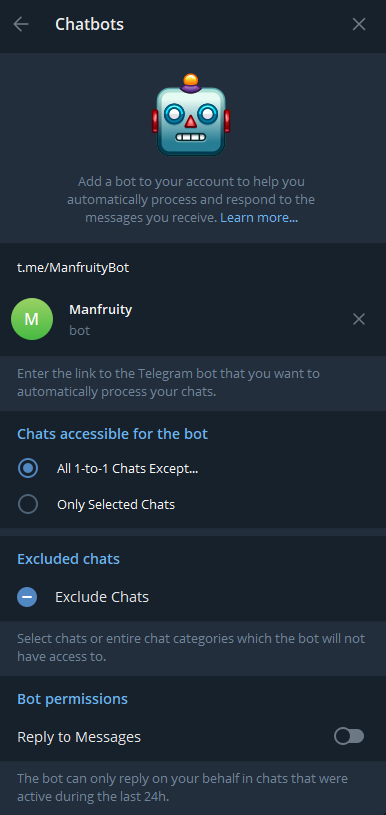This screenshot has height=815, width=386.
Task: Click the Chatbots panel title
Action: 89,24
